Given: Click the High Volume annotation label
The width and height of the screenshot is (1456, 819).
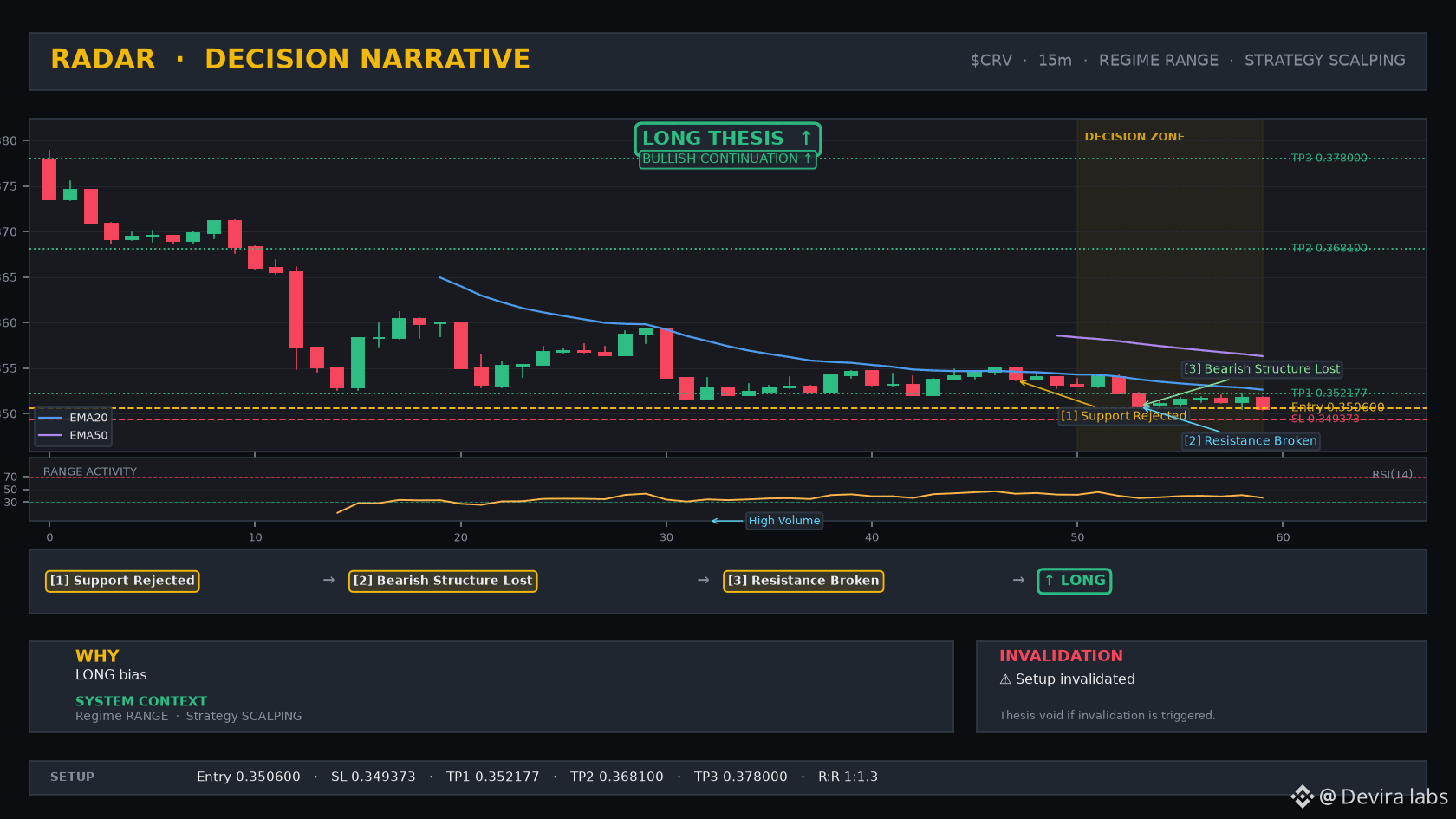Looking at the screenshot, I should coord(784,521).
